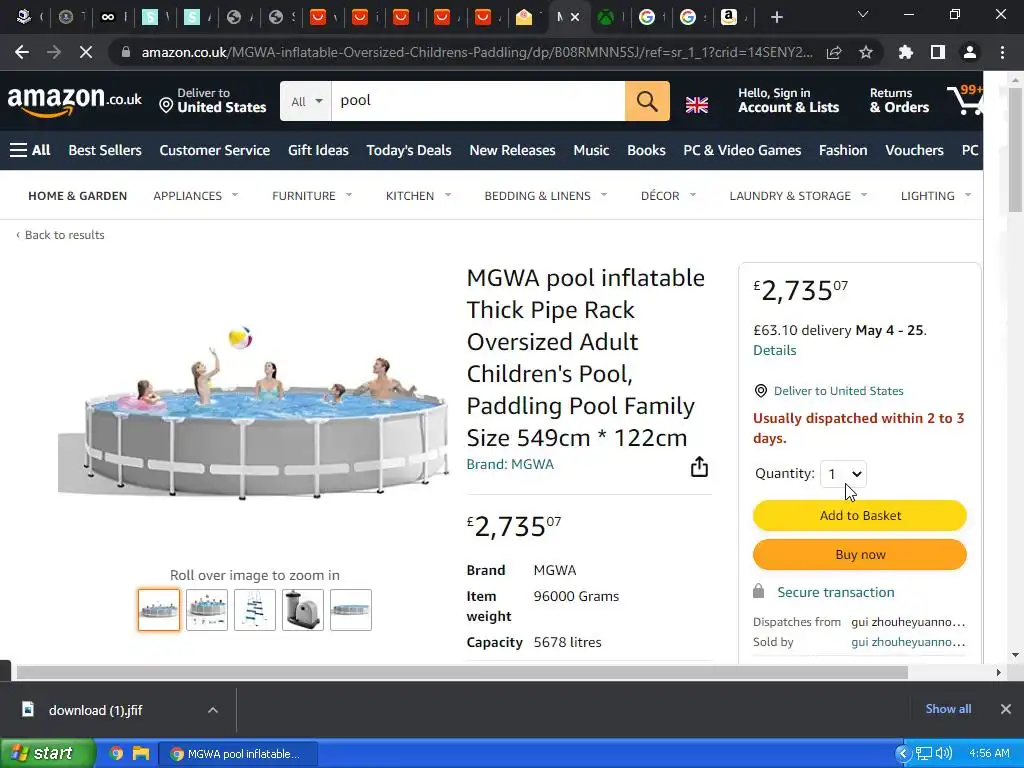The width and height of the screenshot is (1024, 768).
Task: Click the horizontal page scrollbar
Action: point(462,673)
